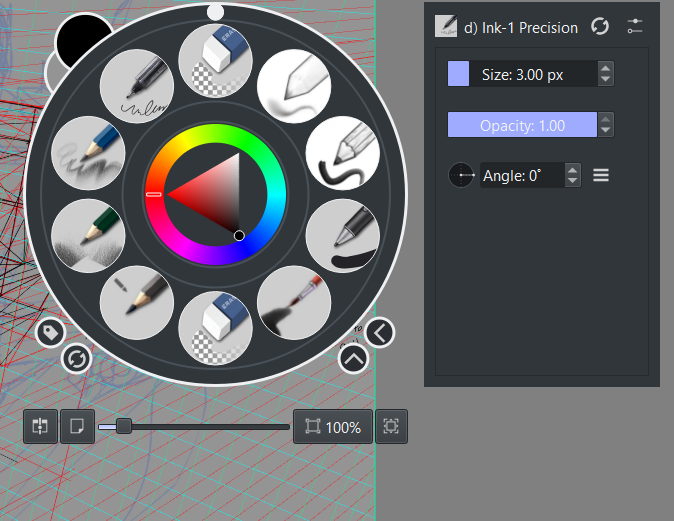Click the canvas rotation handle atop palette
The image size is (674, 521).
click(x=215, y=12)
